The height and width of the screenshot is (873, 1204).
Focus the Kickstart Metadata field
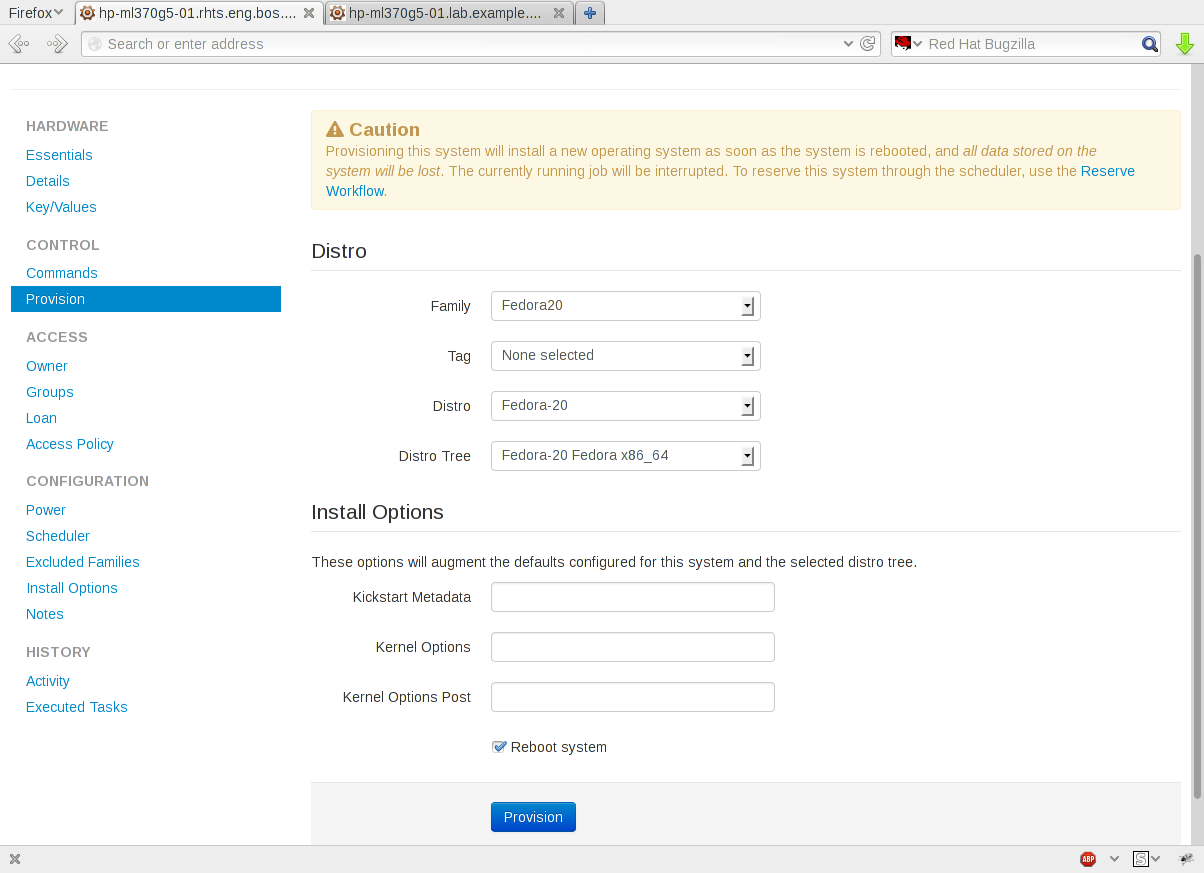pyautogui.click(x=633, y=597)
